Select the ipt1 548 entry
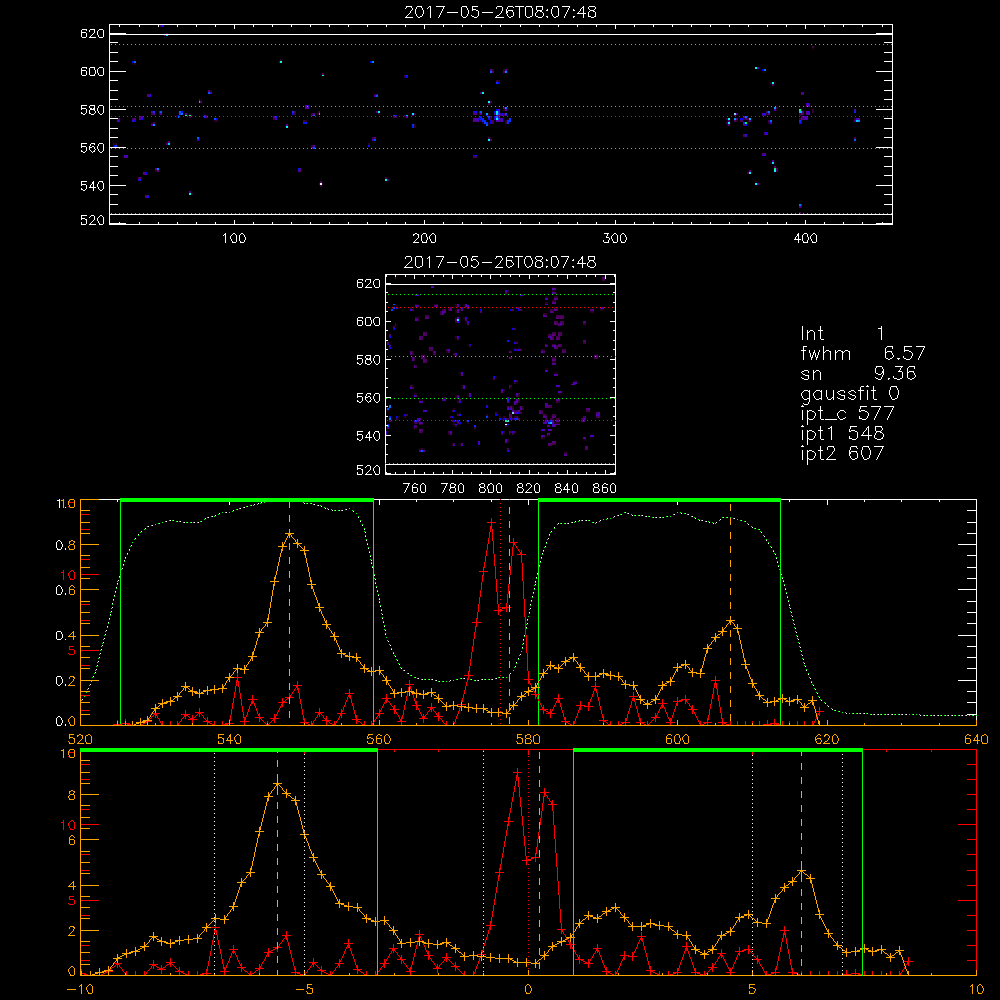The image size is (1000, 1000). pos(842,434)
